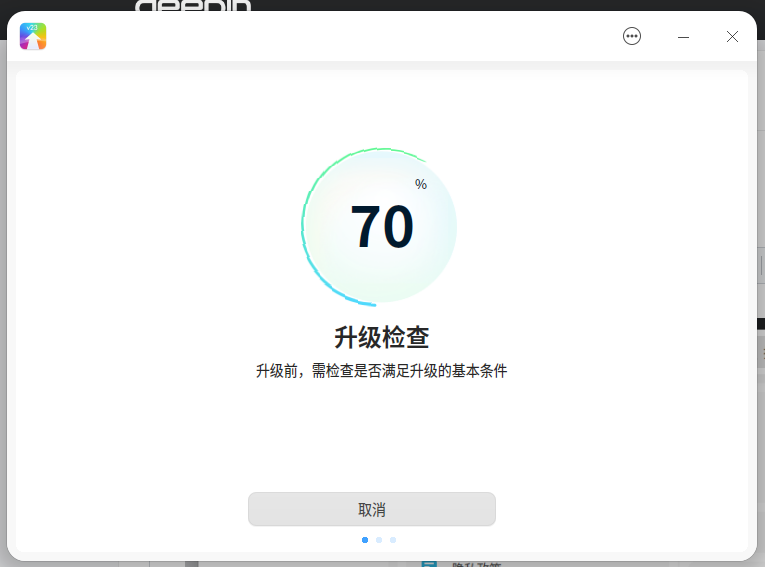This screenshot has width=765, height=567.
Task: Open the three-dot options menu
Action: (x=632, y=36)
